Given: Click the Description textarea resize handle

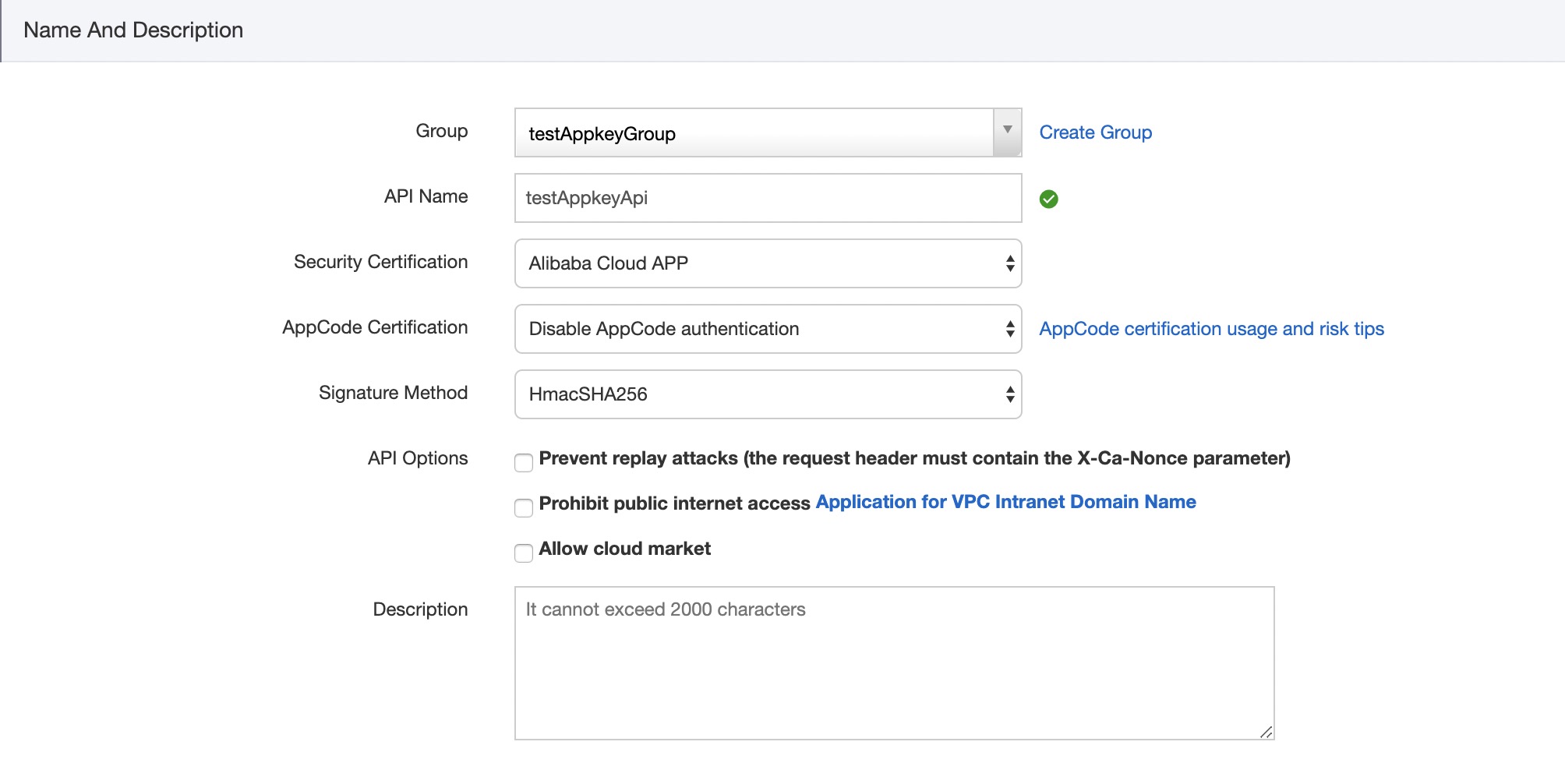Looking at the screenshot, I should 1266,732.
